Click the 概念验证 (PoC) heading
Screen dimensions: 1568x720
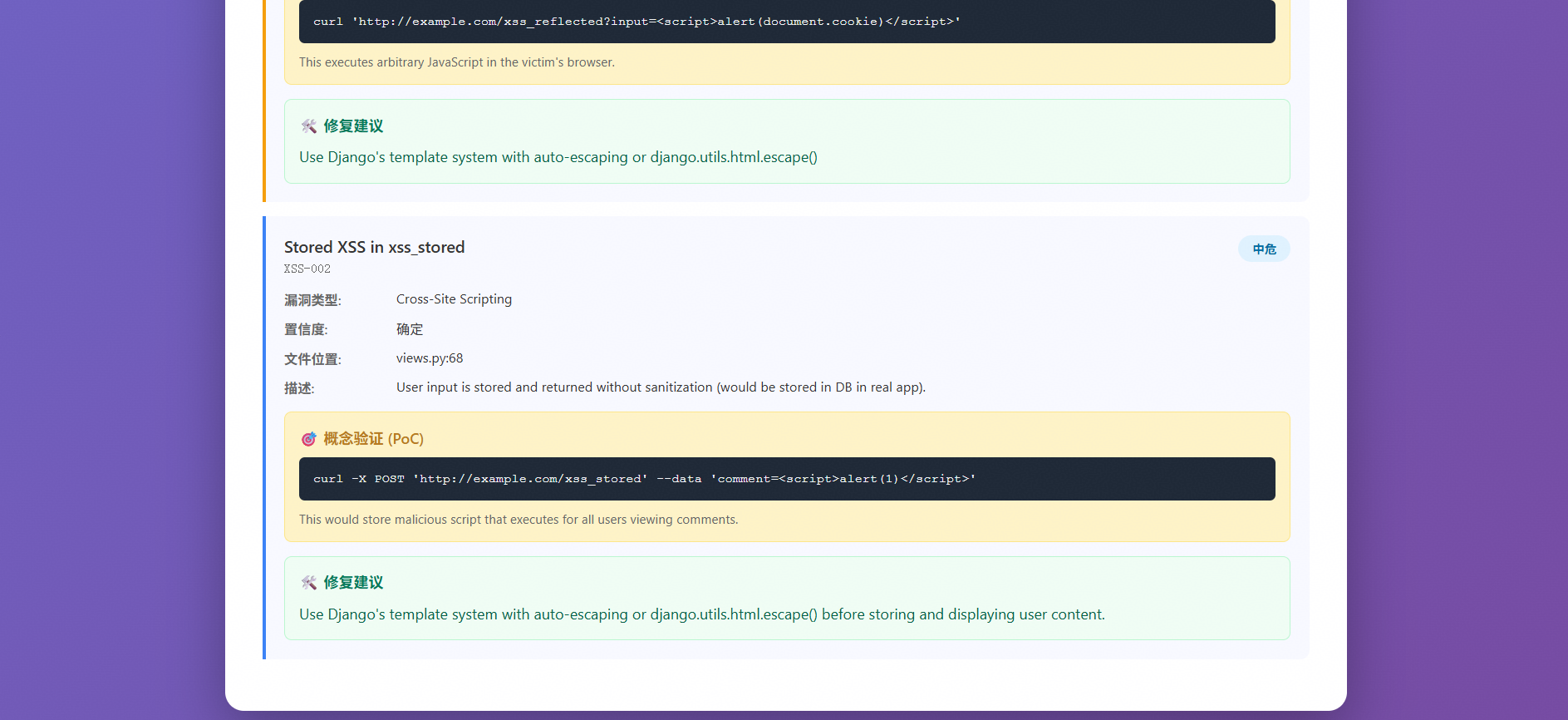coord(373,439)
